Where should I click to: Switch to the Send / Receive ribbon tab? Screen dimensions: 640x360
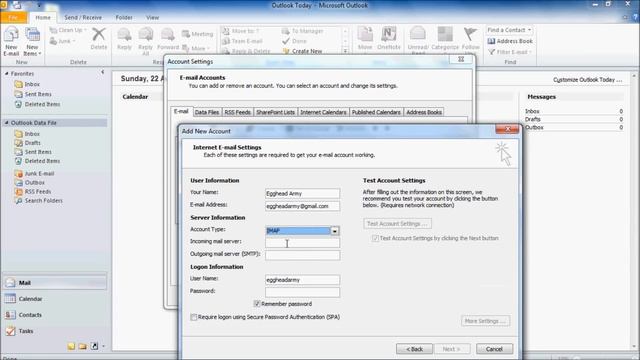[x=83, y=18]
